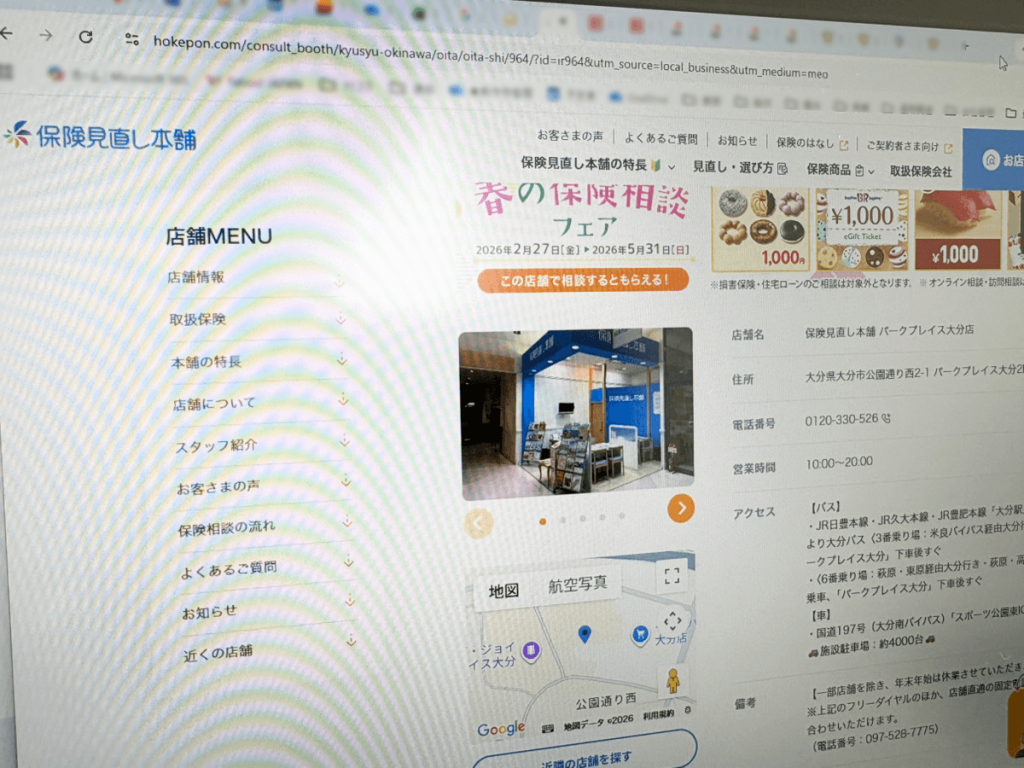Switch map to 地図 view
Screen dimensions: 1024x768
(504, 591)
